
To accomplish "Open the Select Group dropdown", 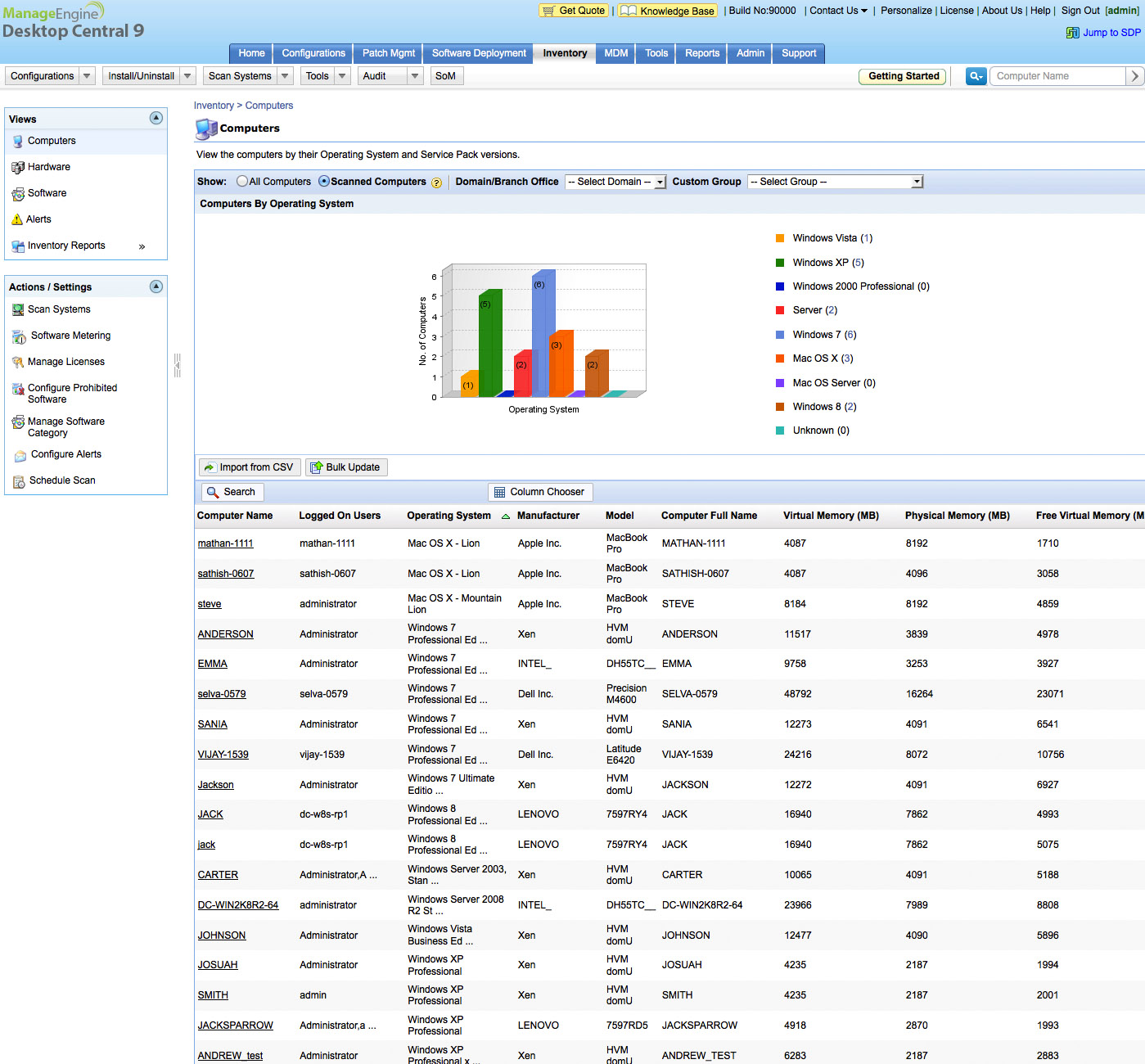I will [x=835, y=182].
